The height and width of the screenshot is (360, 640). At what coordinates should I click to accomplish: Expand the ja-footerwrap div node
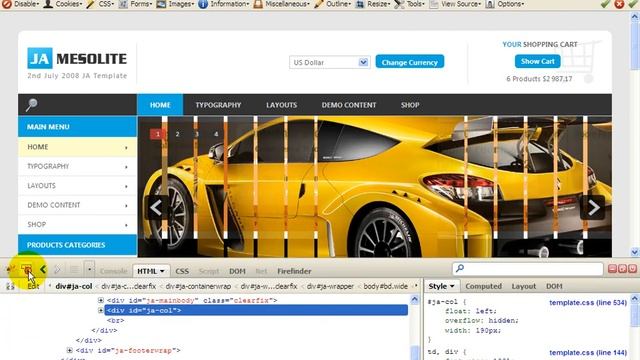pos(69,350)
